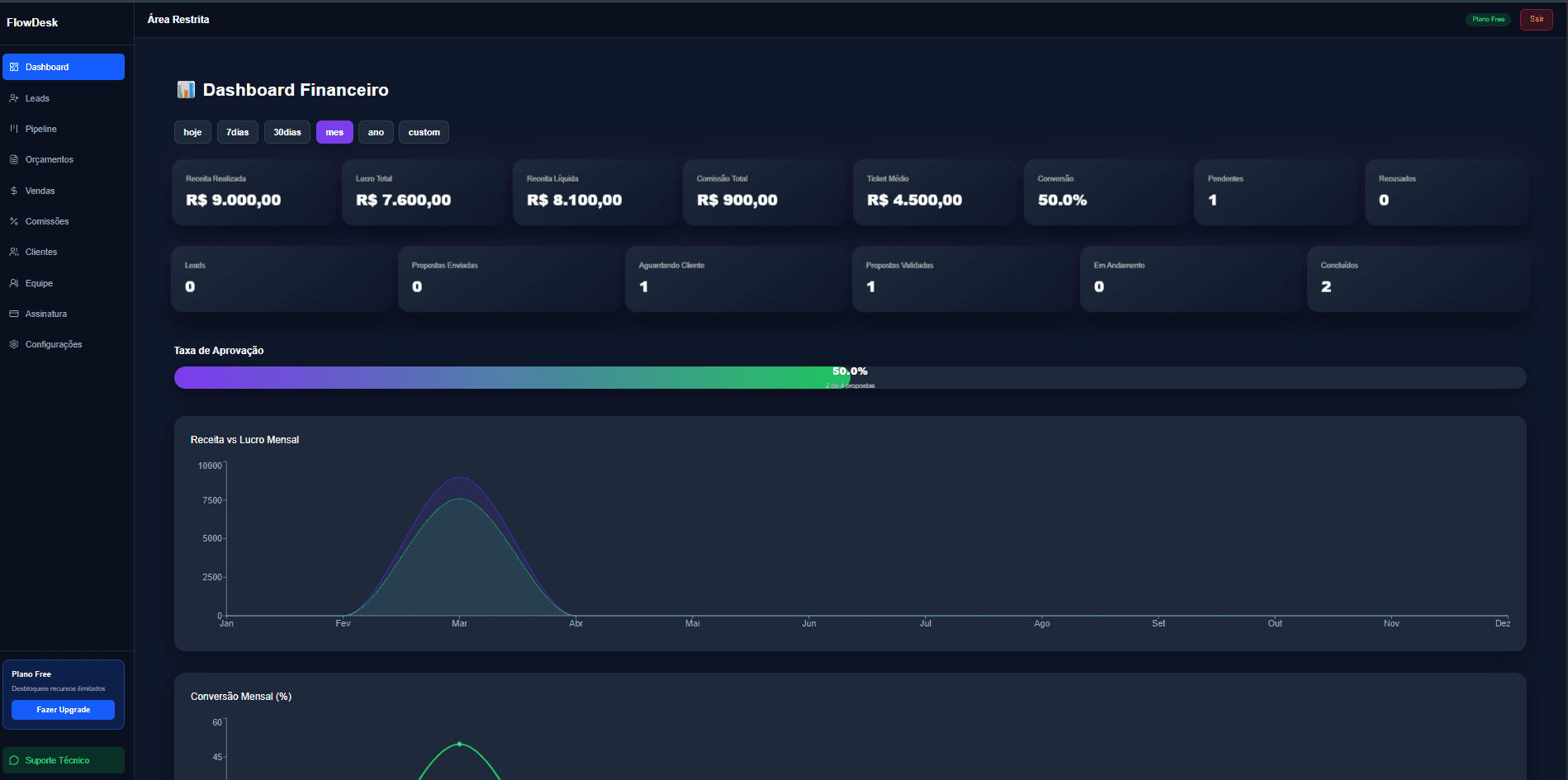Screen dimensions: 1568x780
Task: Enable the 7dias period filter
Action: (237, 132)
